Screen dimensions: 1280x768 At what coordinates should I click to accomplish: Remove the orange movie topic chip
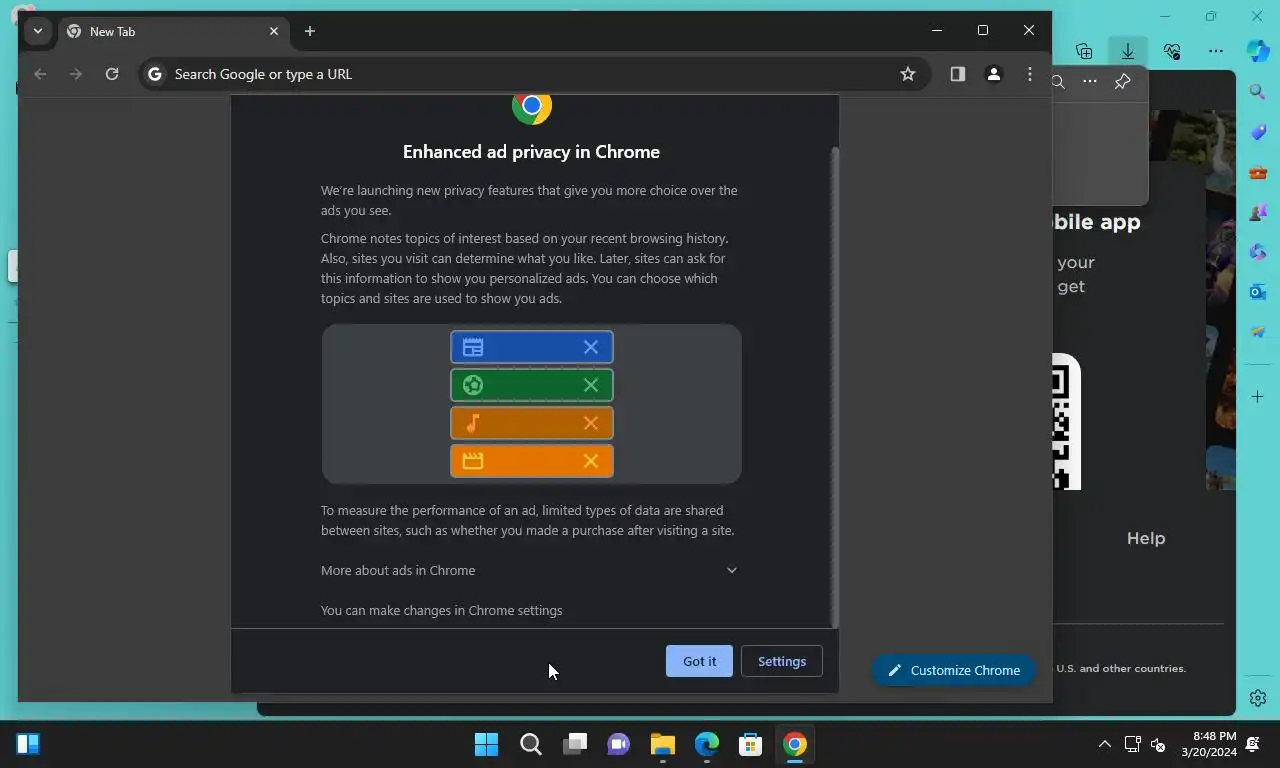point(591,461)
